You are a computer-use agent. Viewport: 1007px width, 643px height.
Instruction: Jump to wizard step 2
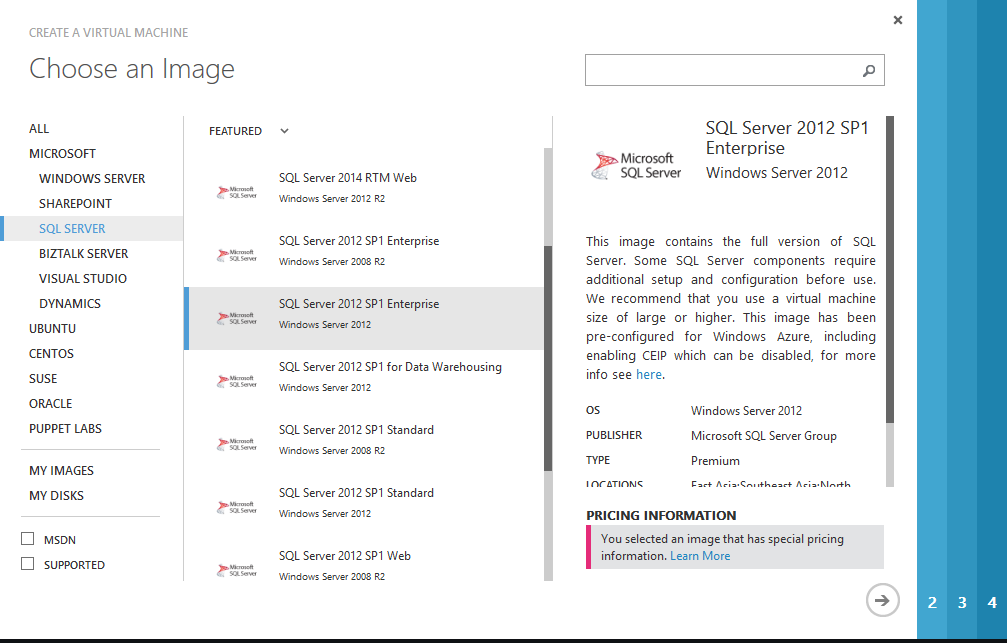(x=932, y=603)
